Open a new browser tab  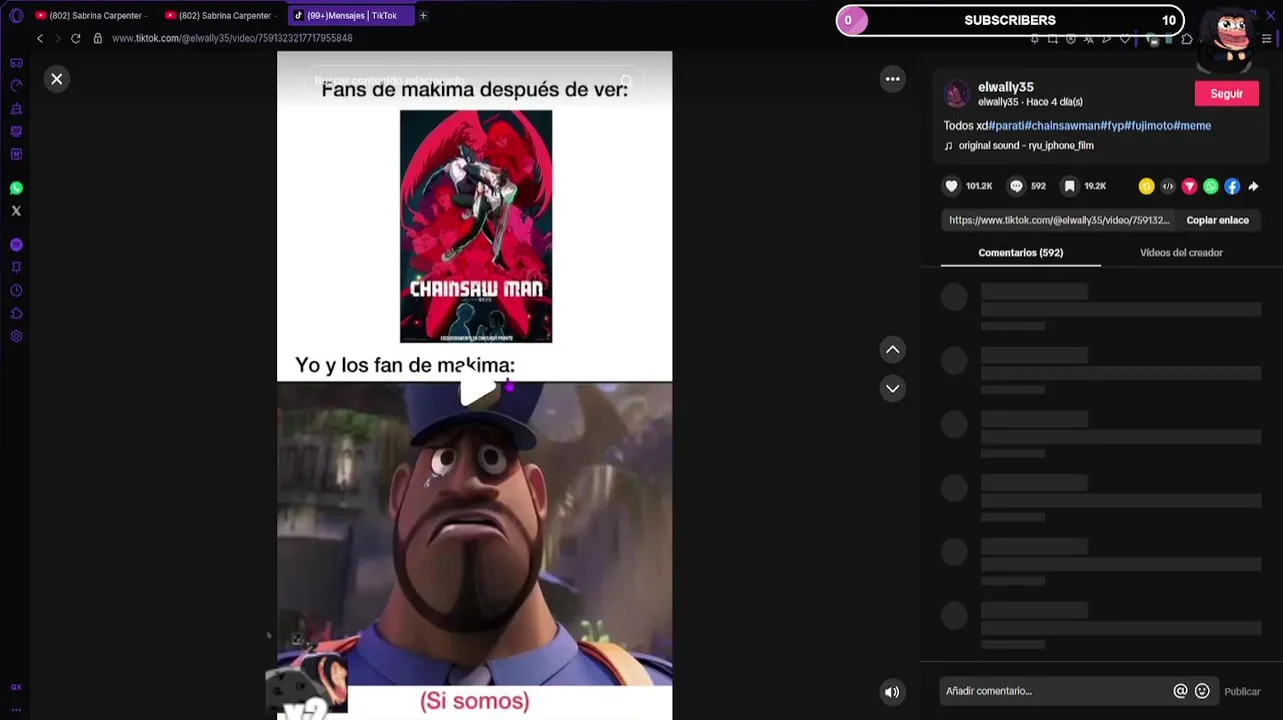point(423,15)
